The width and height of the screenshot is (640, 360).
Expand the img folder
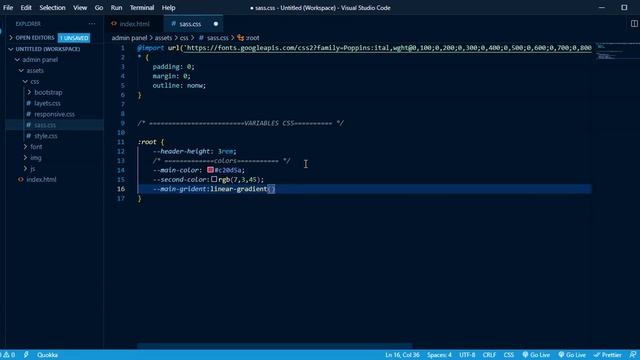[x=36, y=158]
